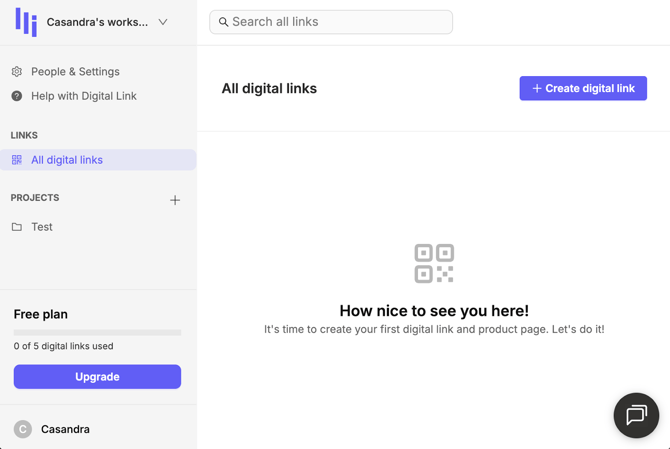Open Help with Digital Link
Screen dimensions: 670x449
(84, 96)
